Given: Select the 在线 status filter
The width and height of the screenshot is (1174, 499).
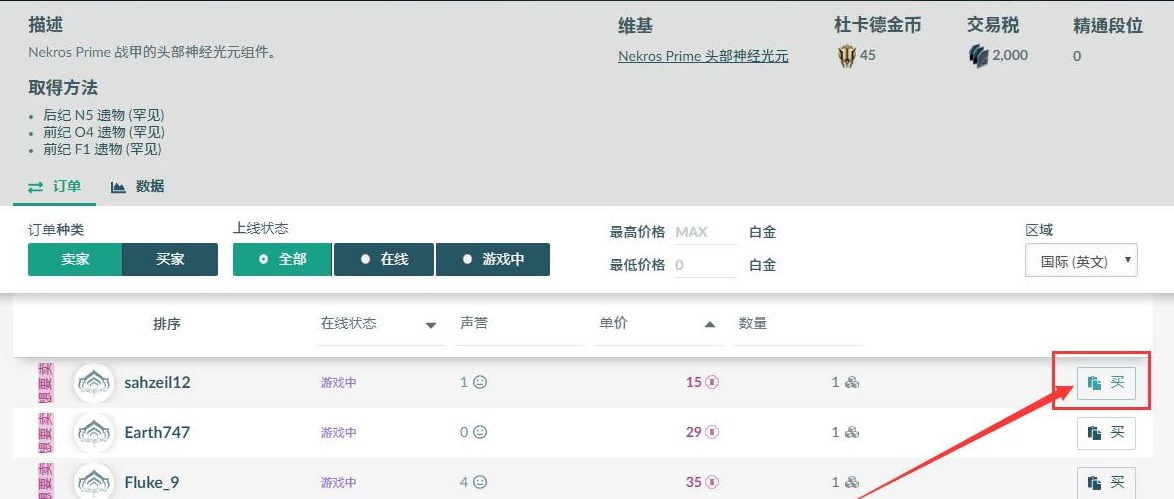Looking at the screenshot, I should click(x=383, y=259).
